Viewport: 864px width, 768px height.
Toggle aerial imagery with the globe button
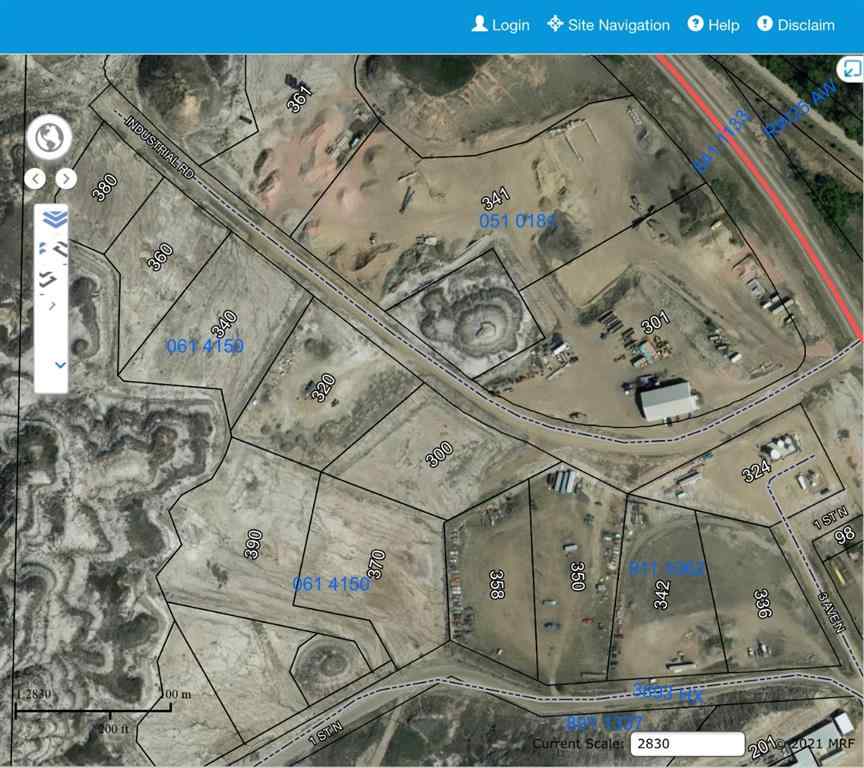coord(50,138)
